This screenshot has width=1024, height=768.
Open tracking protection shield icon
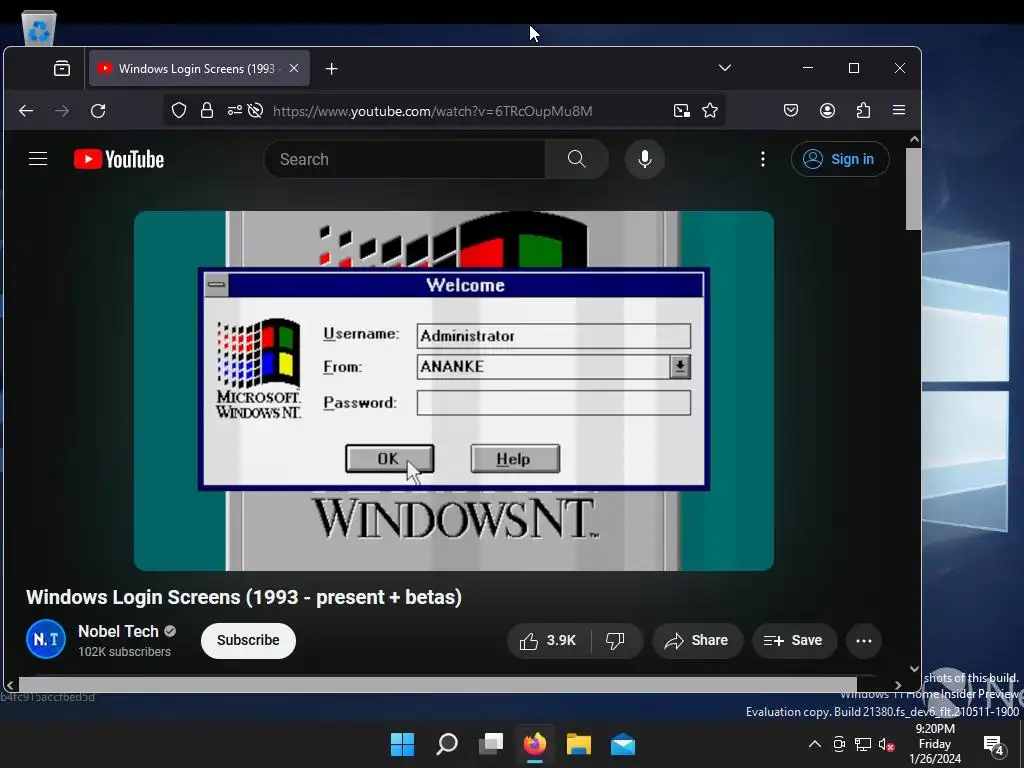click(x=179, y=111)
